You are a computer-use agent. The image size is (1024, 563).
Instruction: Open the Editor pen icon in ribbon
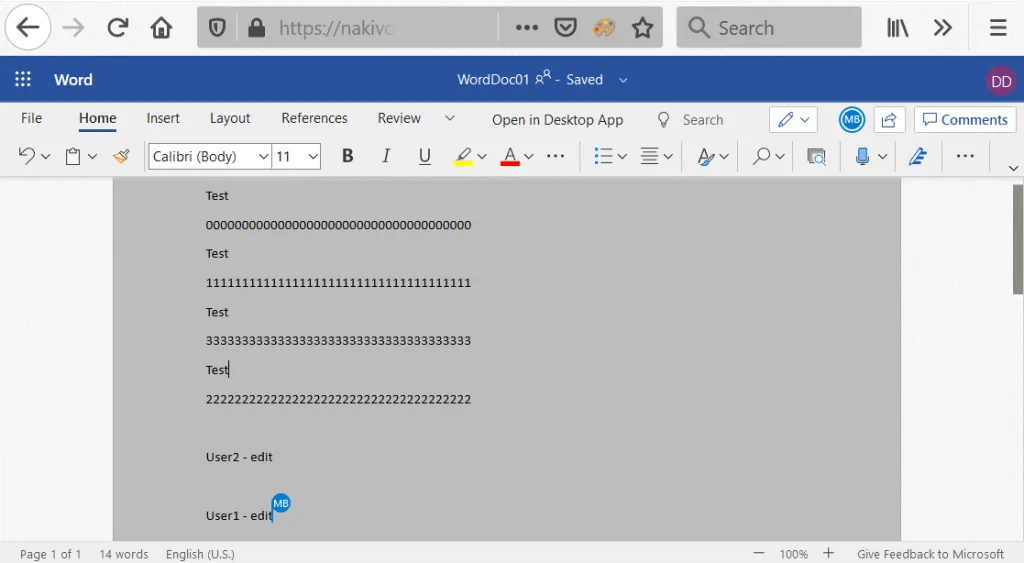[x=918, y=156]
